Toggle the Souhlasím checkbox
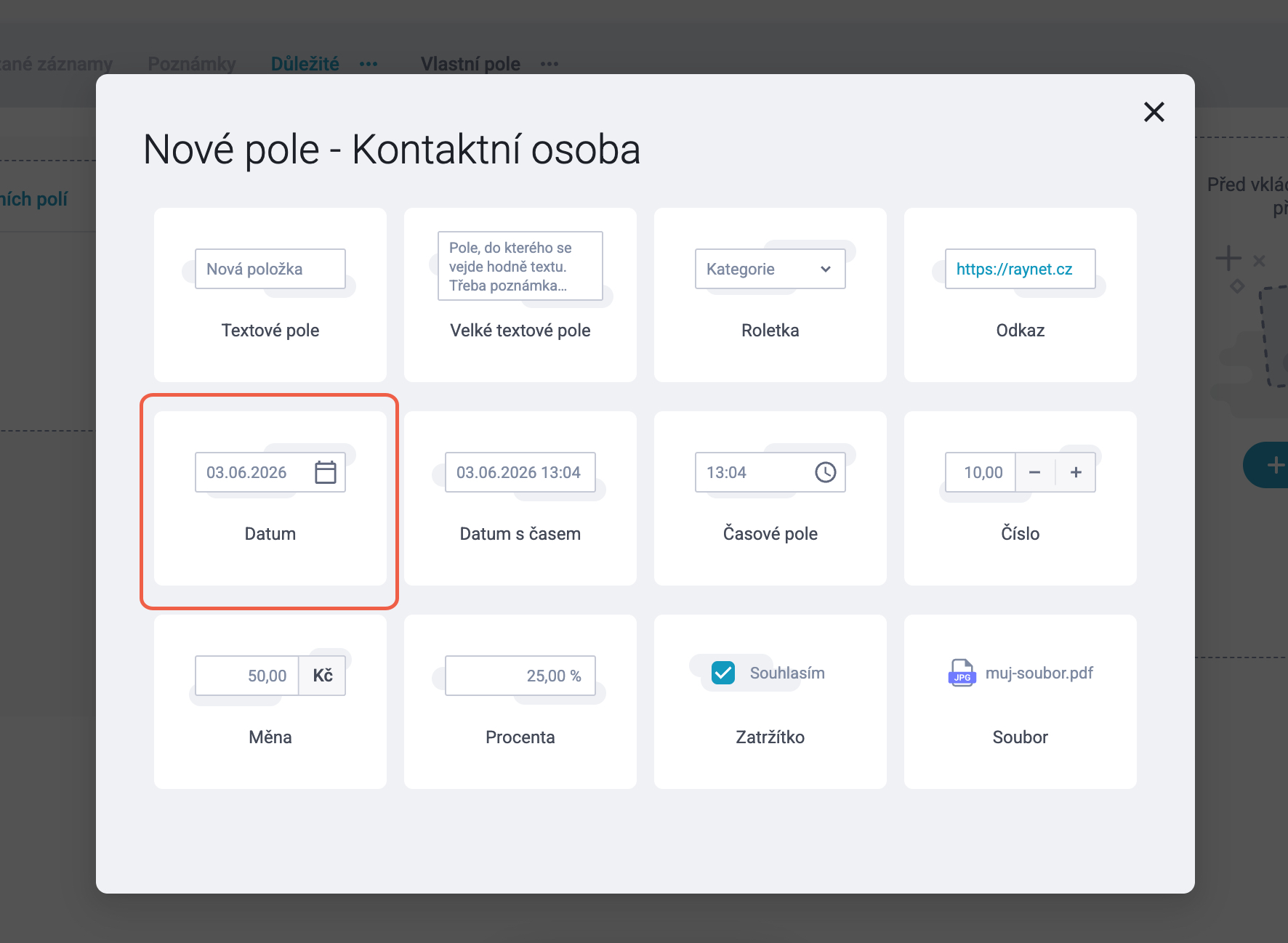This screenshot has width=1288, height=943. (x=723, y=673)
